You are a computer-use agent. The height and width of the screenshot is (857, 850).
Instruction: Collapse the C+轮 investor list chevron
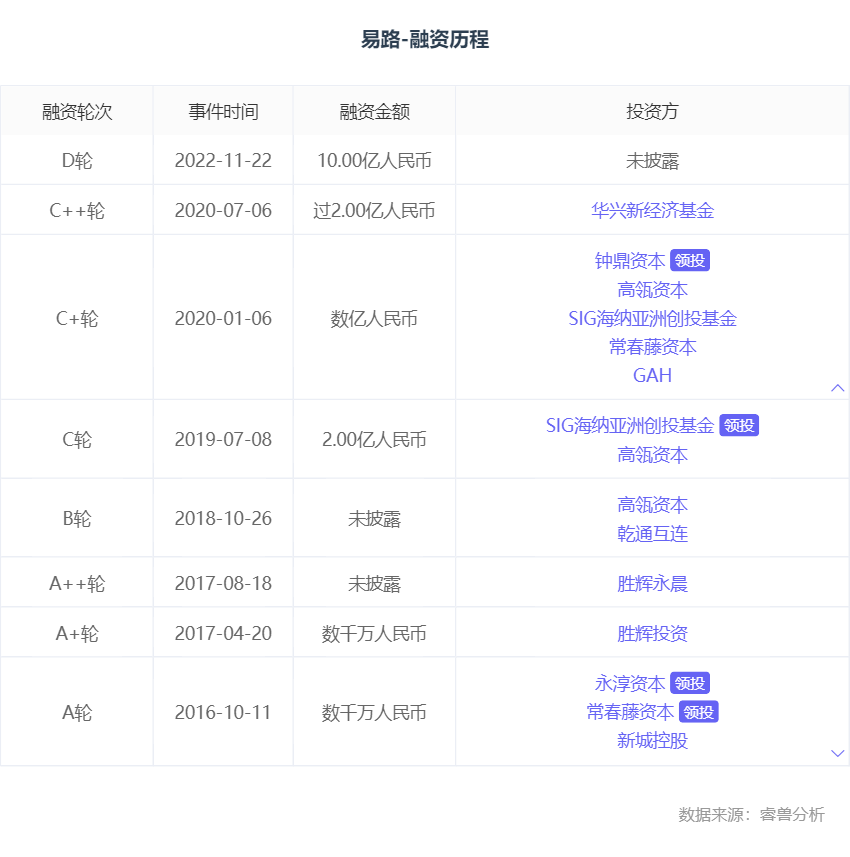837,388
